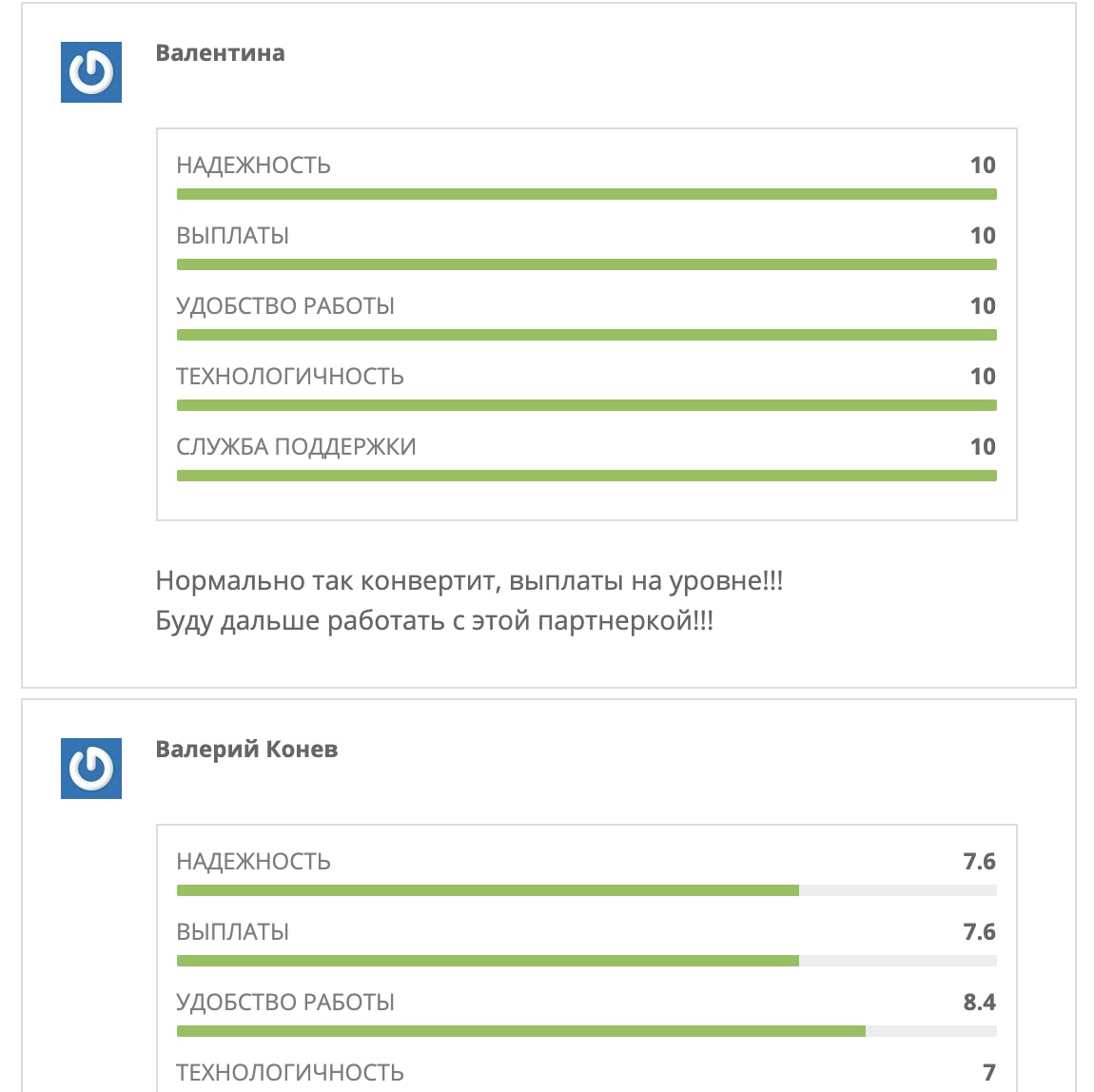This screenshot has width=1094, height=1092.
Task: Click Валентина's ТЕХНОЛОГИЧНОСТЬ score of 10
Action: pos(982,377)
